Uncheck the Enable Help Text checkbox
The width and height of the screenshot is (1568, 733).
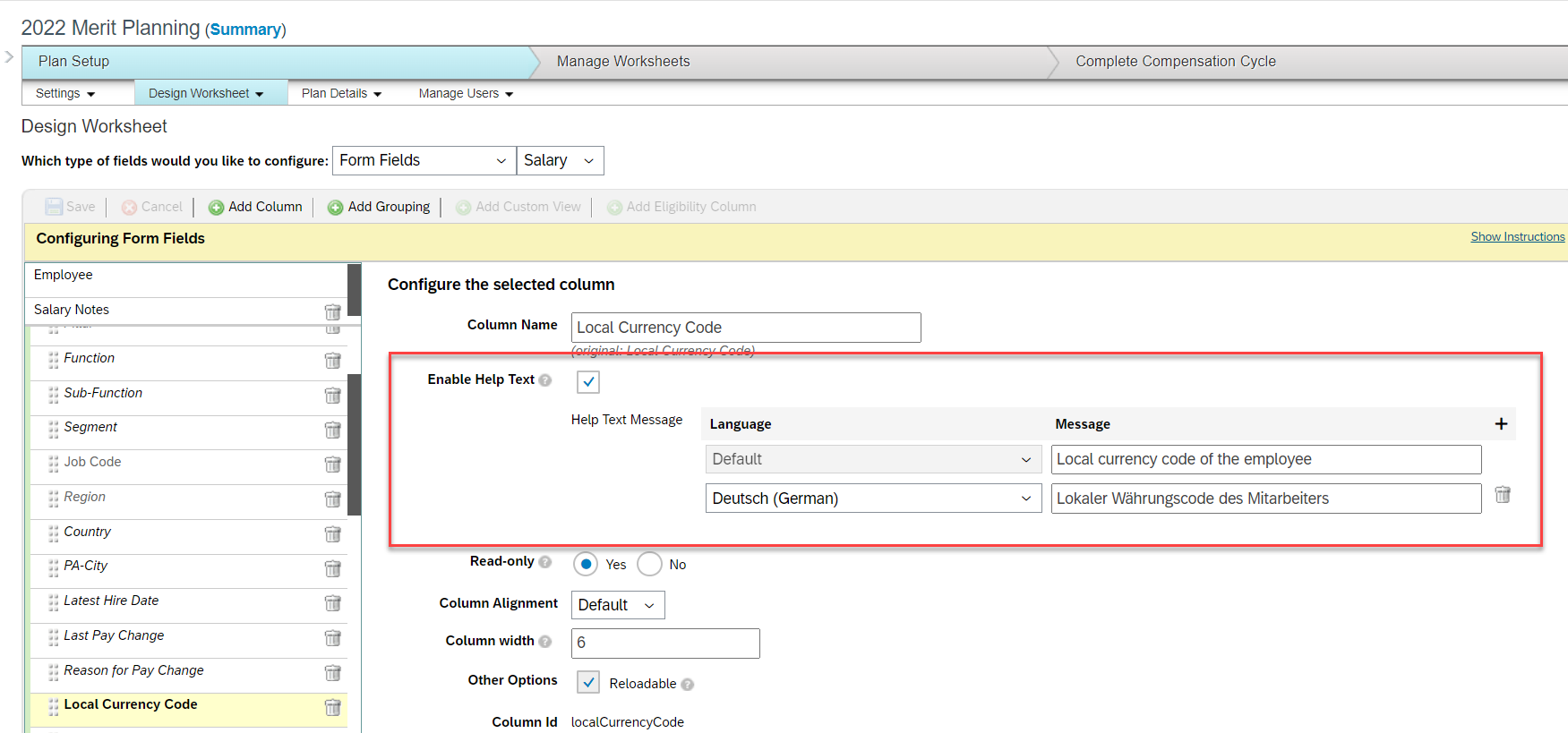tap(588, 382)
